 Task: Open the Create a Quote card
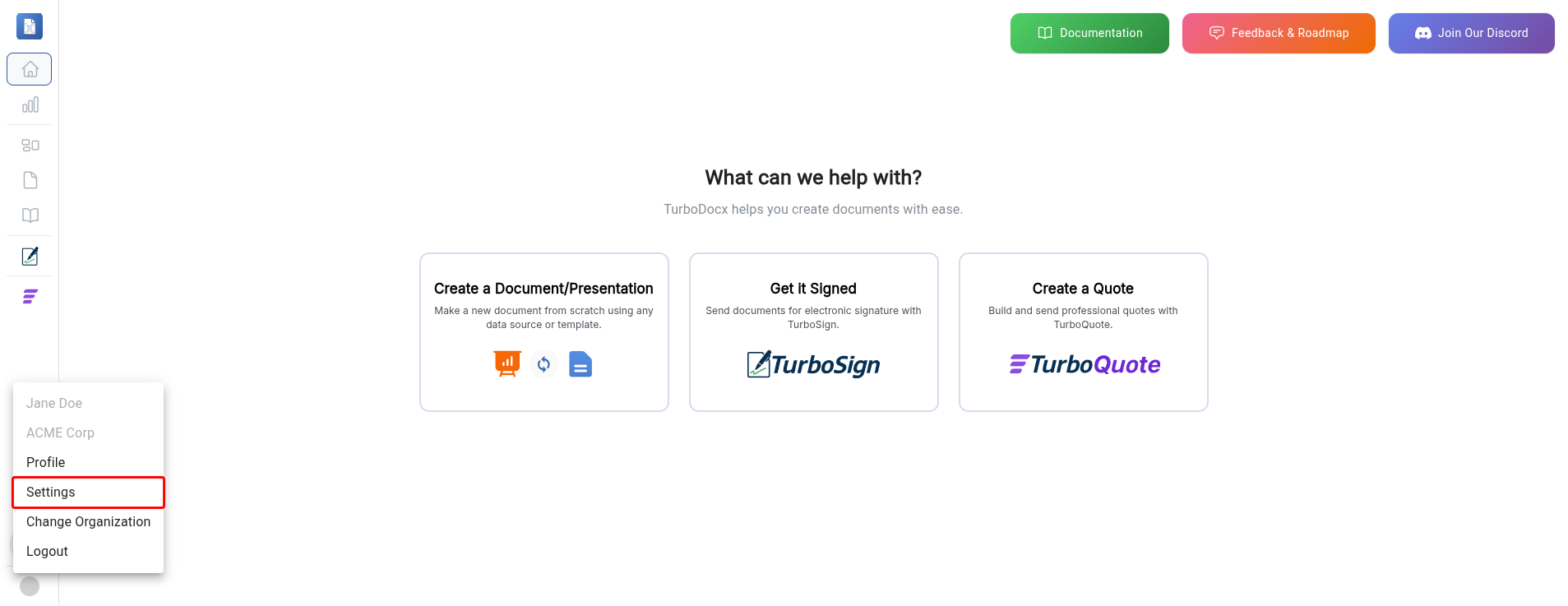pos(1083,332)
